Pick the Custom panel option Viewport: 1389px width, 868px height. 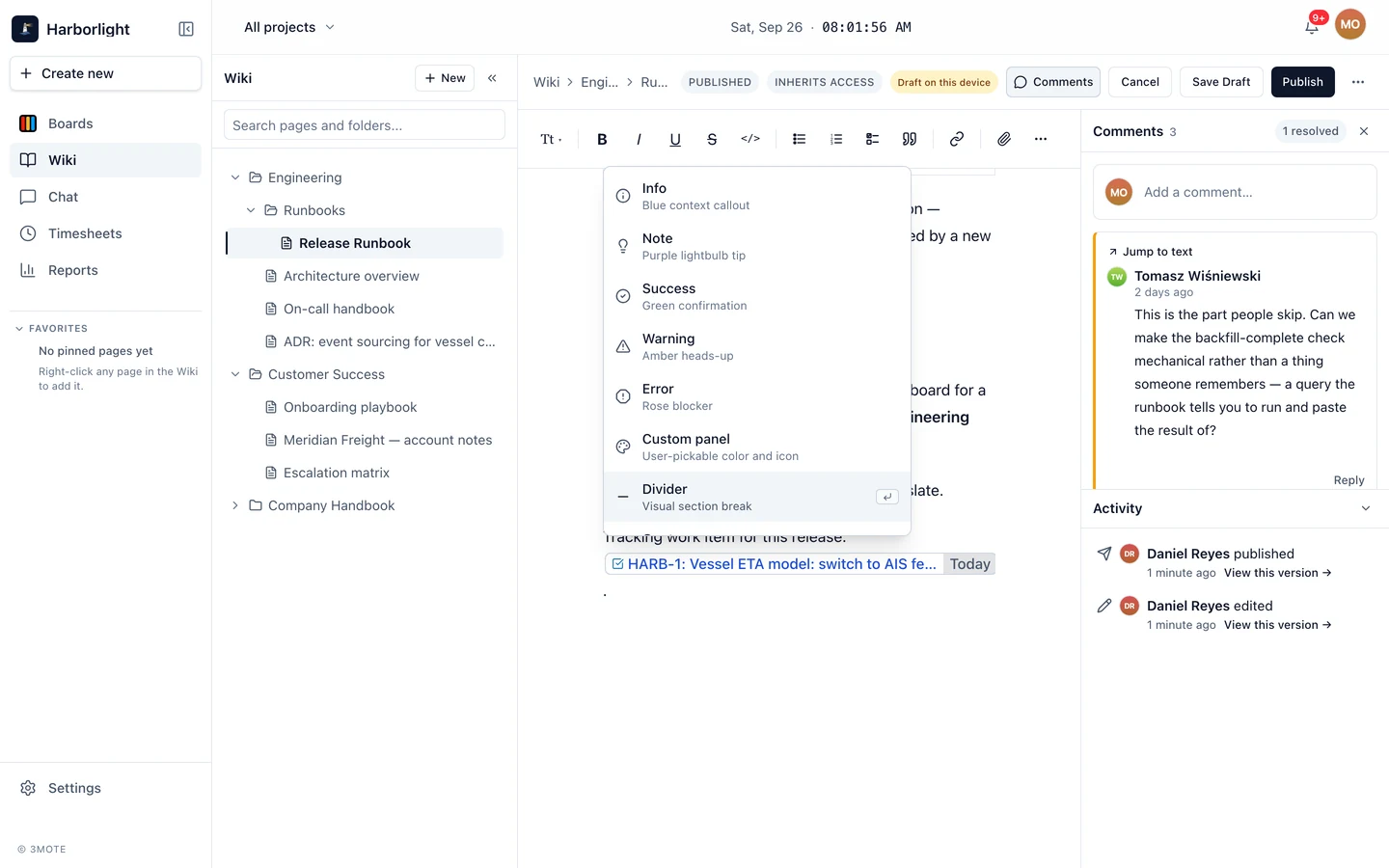[x=757, y=447]
